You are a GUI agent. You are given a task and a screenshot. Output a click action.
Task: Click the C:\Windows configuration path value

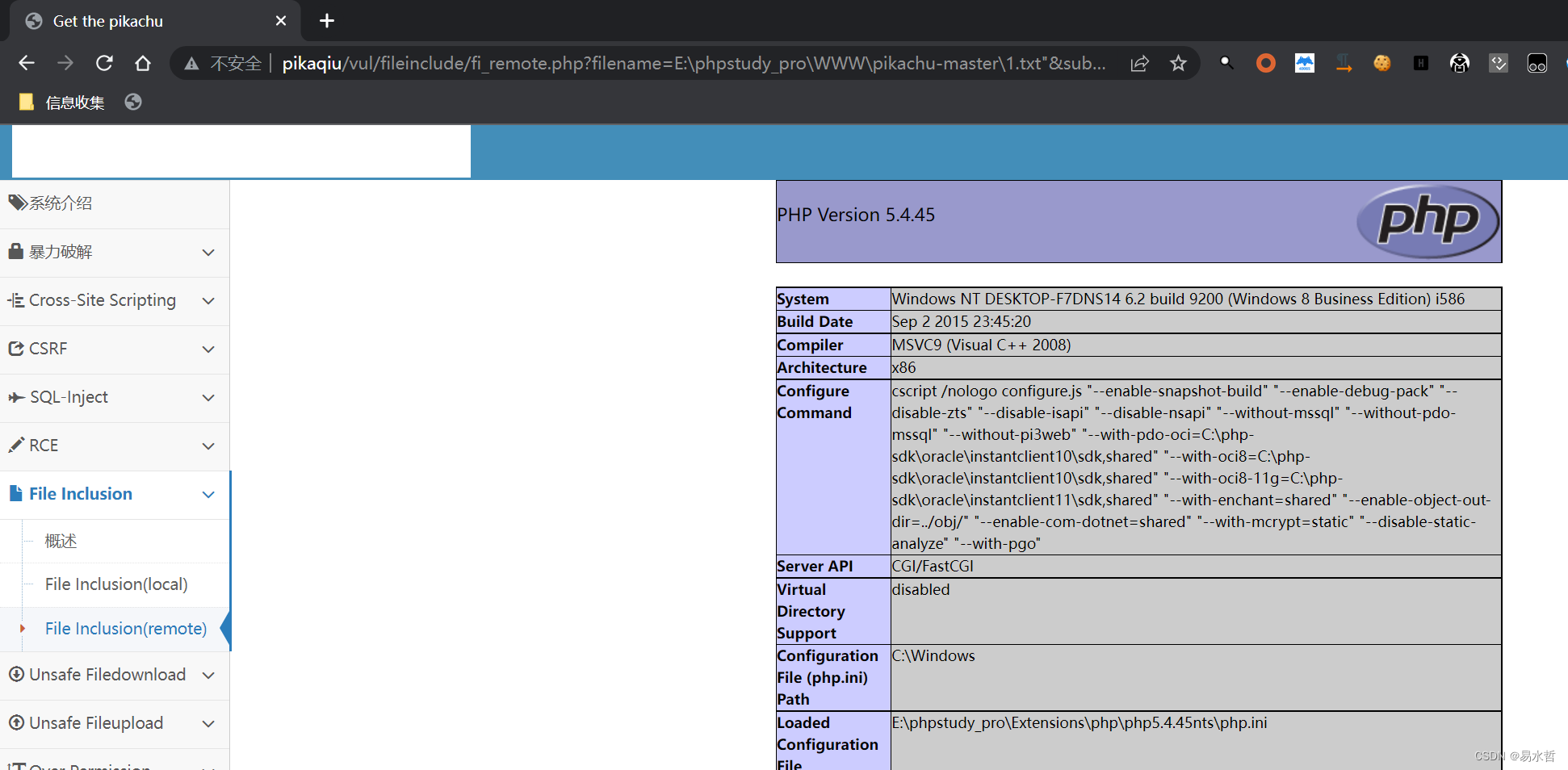pos(933,655)
